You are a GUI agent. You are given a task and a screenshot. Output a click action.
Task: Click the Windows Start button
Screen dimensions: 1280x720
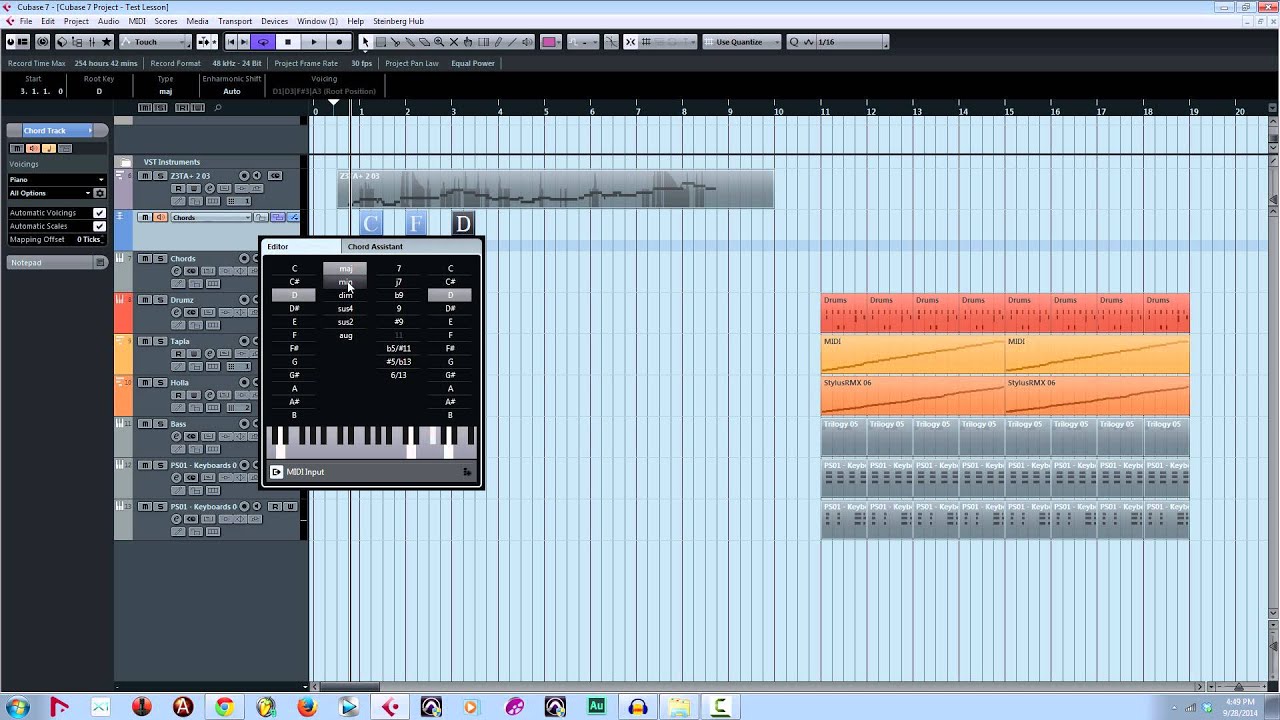point(17,707)
